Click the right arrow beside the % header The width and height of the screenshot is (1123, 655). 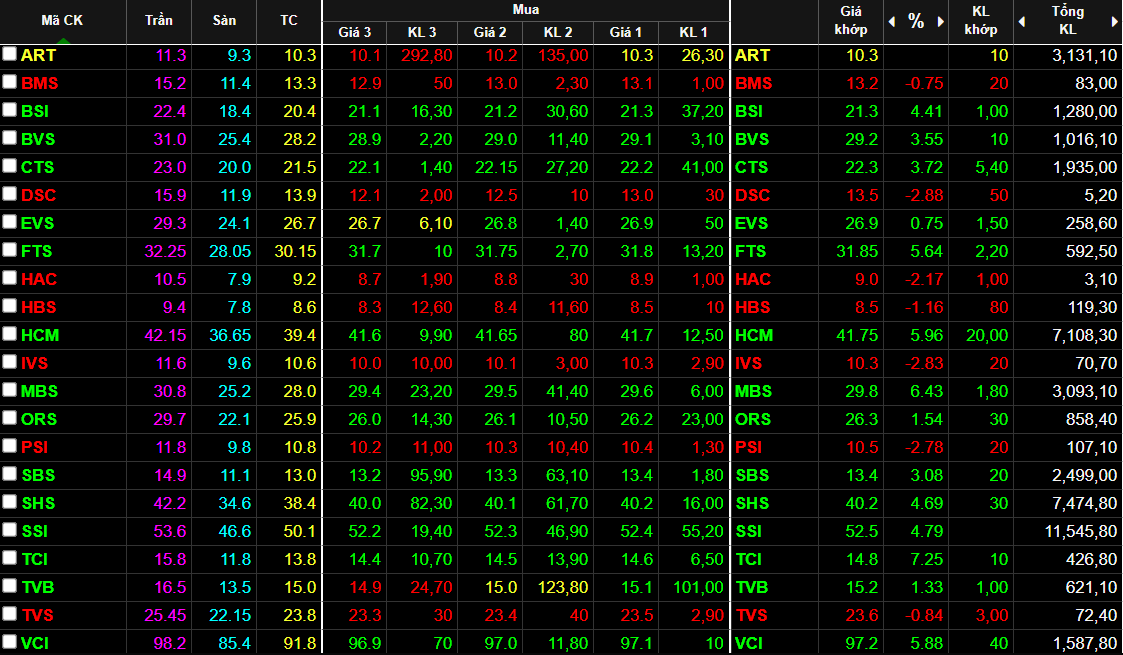click(941, 22)
